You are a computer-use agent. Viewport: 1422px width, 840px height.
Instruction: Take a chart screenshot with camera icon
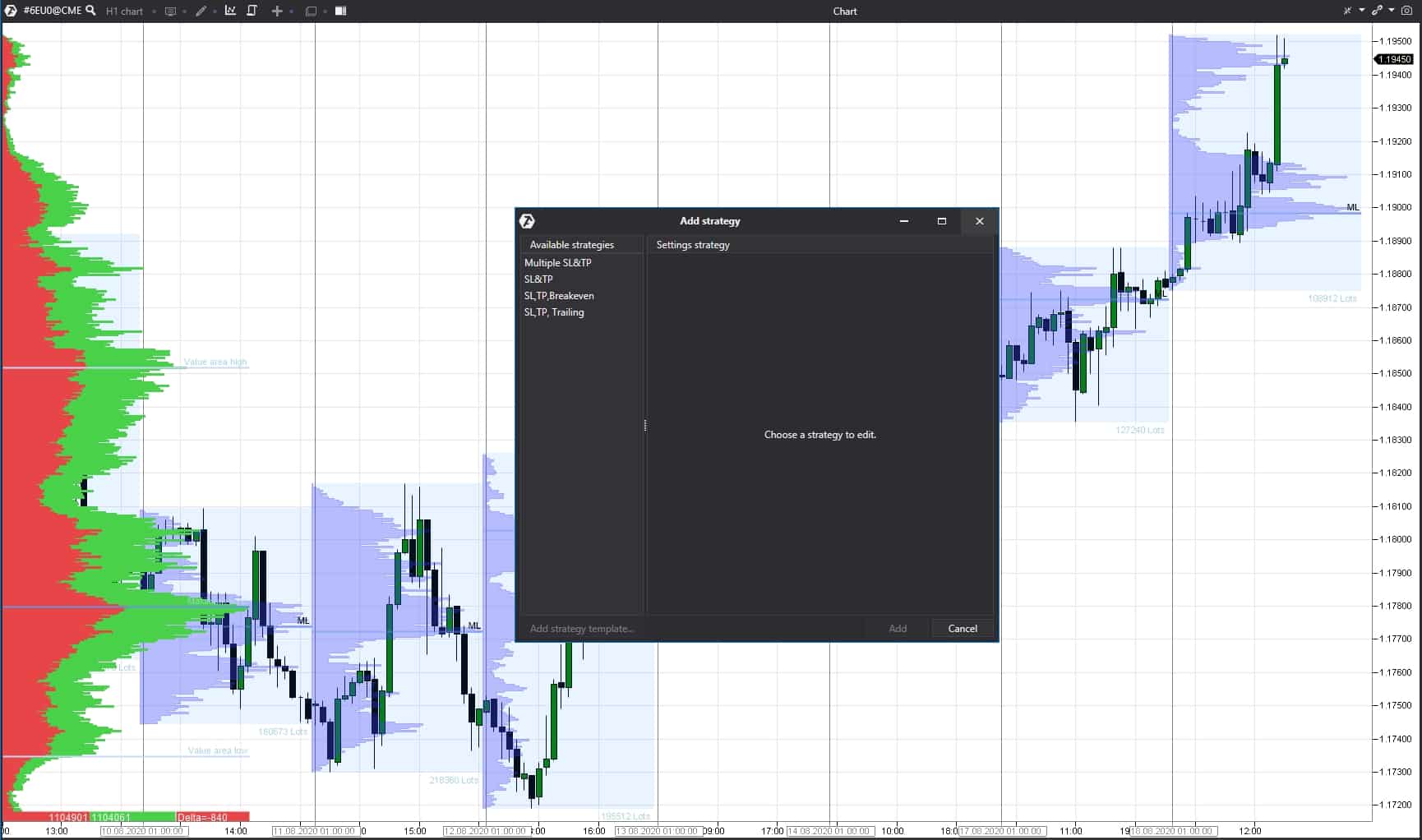[1406, 11]
